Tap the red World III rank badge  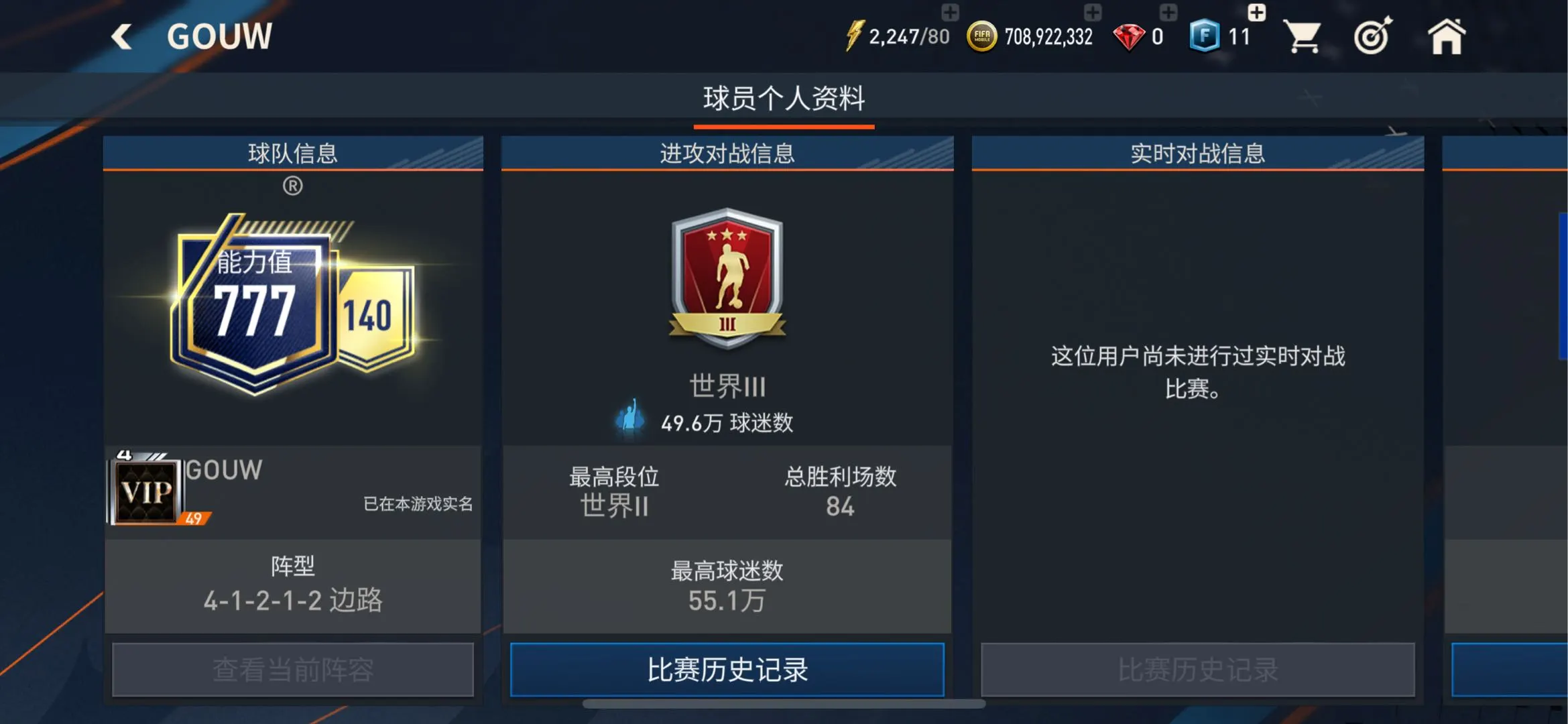(x=727, y=278)
